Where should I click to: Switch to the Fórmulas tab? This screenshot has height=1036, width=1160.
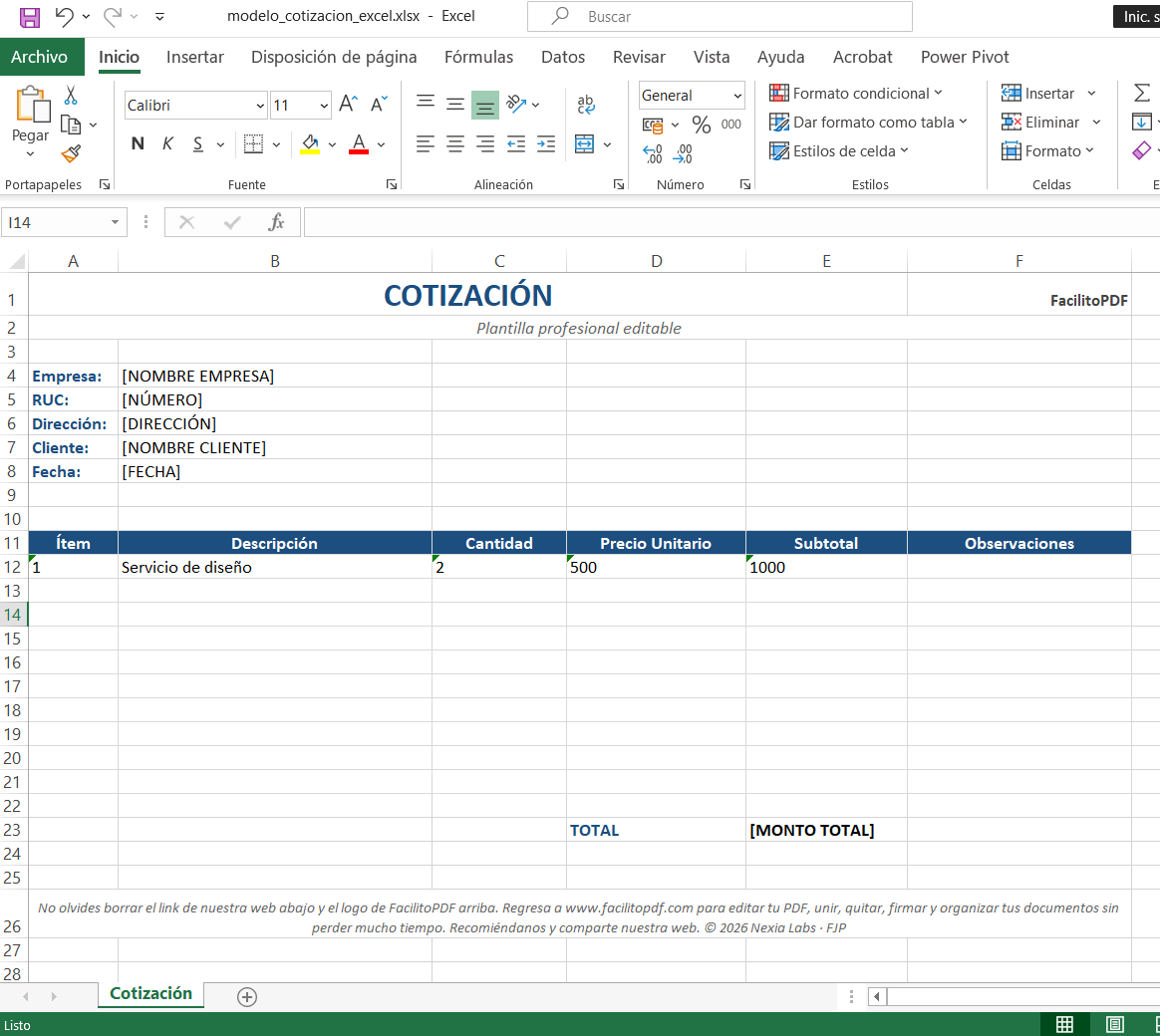(x=478, y=57)
